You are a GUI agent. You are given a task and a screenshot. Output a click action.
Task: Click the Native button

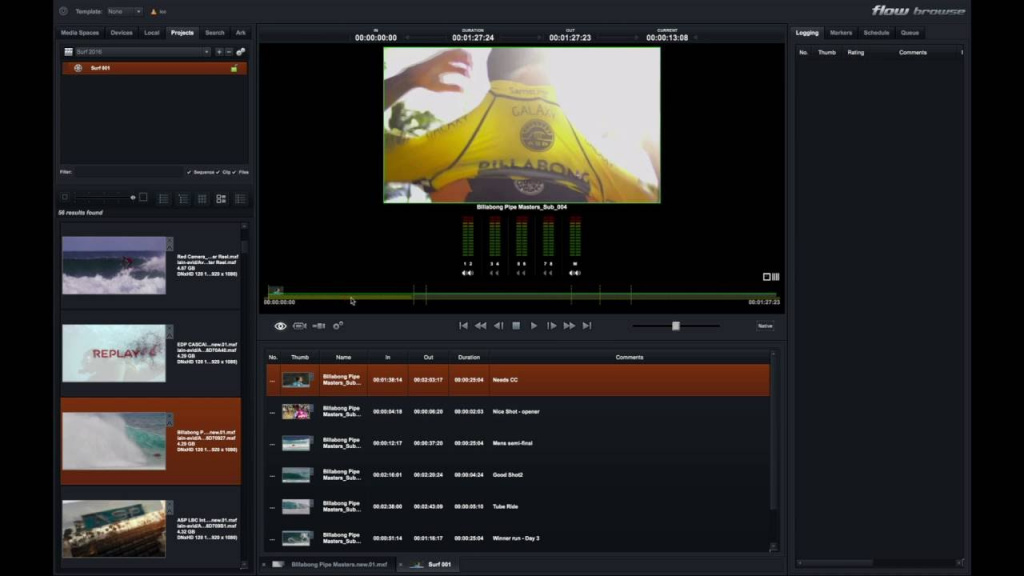pos(765,326)
